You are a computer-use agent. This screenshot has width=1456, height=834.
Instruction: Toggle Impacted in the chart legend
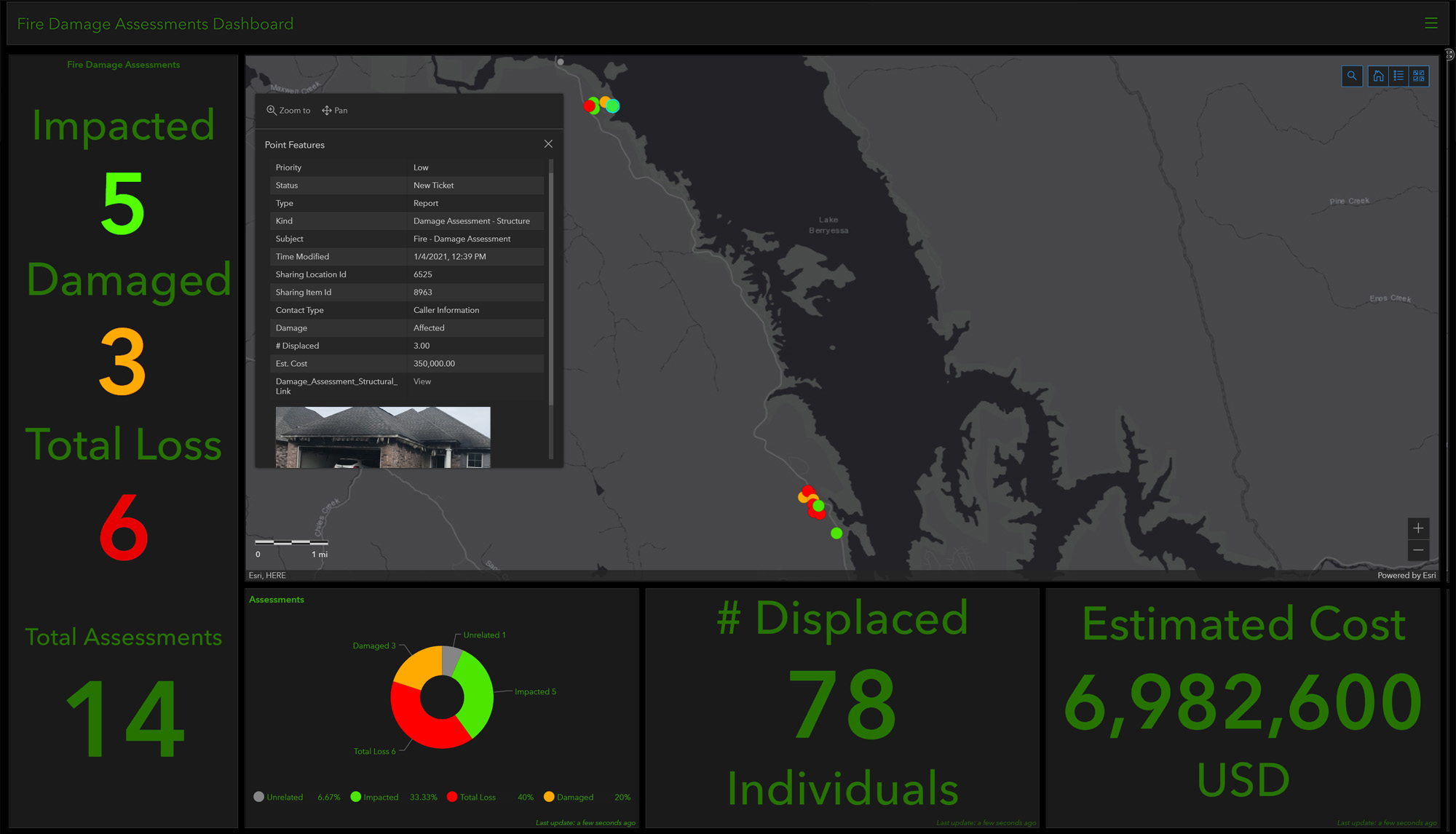point(381,798)
